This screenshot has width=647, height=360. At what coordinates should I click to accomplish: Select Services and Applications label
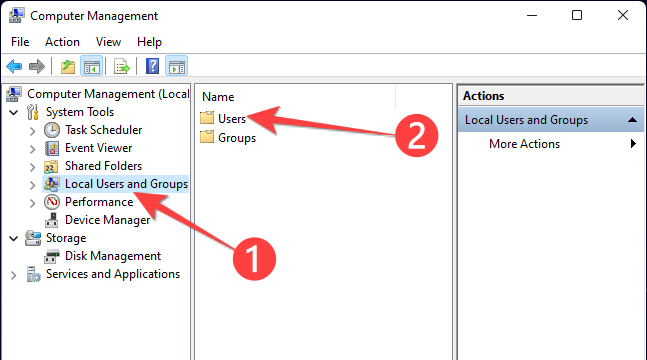coord(113,274)
